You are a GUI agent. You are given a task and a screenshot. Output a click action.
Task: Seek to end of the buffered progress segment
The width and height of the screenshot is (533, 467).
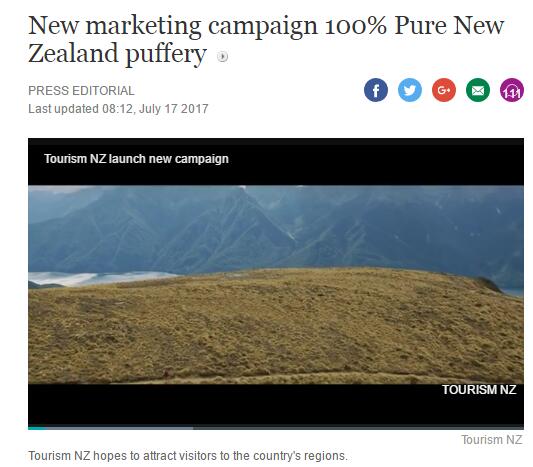(x=190, y=428)
